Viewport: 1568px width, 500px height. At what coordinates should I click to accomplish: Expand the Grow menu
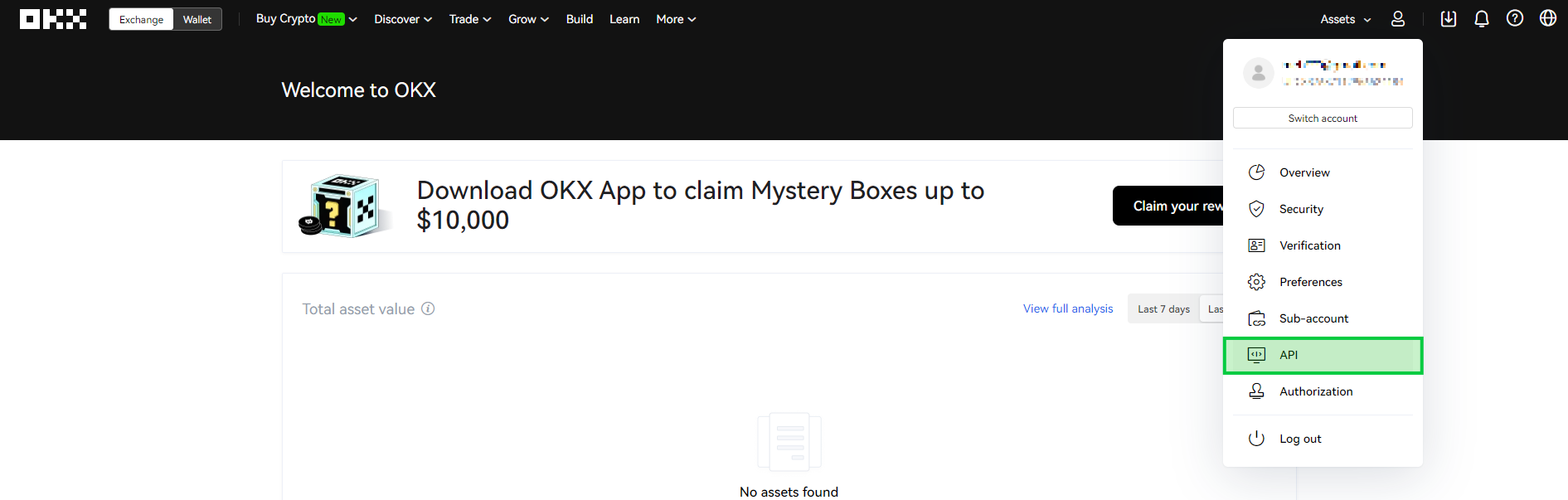point(528,19)
